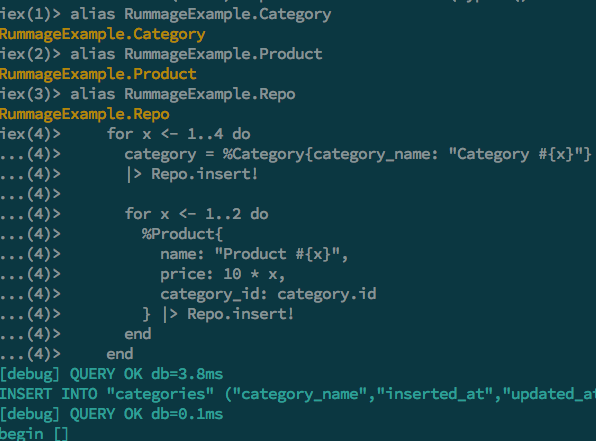Click the inner 'end' keyword

click(138, 334)
